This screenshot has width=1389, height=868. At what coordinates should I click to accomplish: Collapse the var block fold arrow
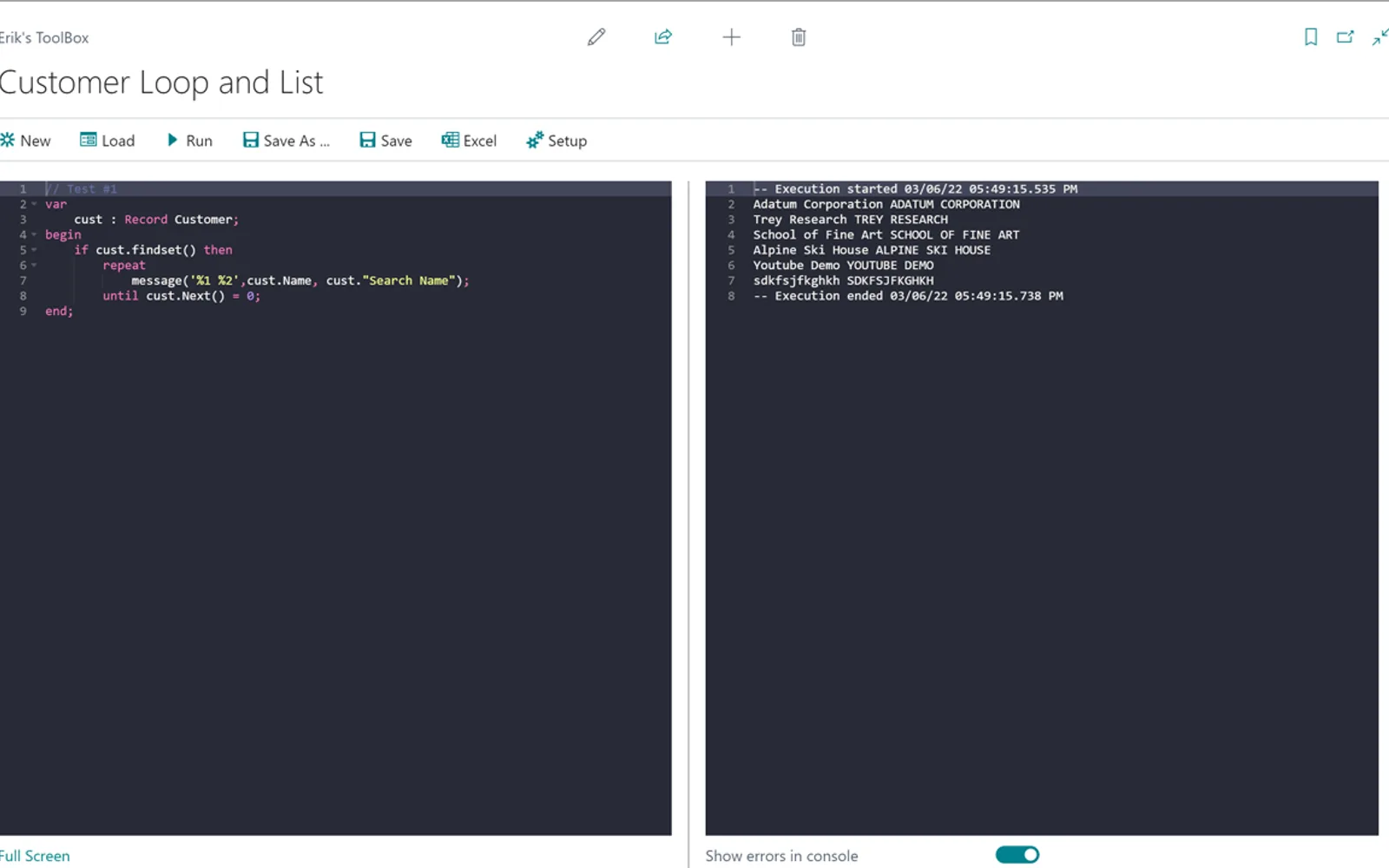point(35,205)
